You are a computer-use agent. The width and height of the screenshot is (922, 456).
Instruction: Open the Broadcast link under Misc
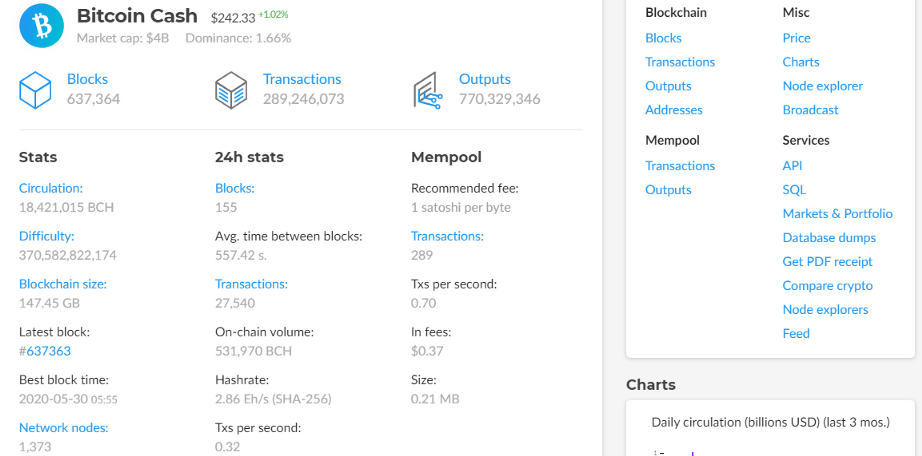coord(810,110)
